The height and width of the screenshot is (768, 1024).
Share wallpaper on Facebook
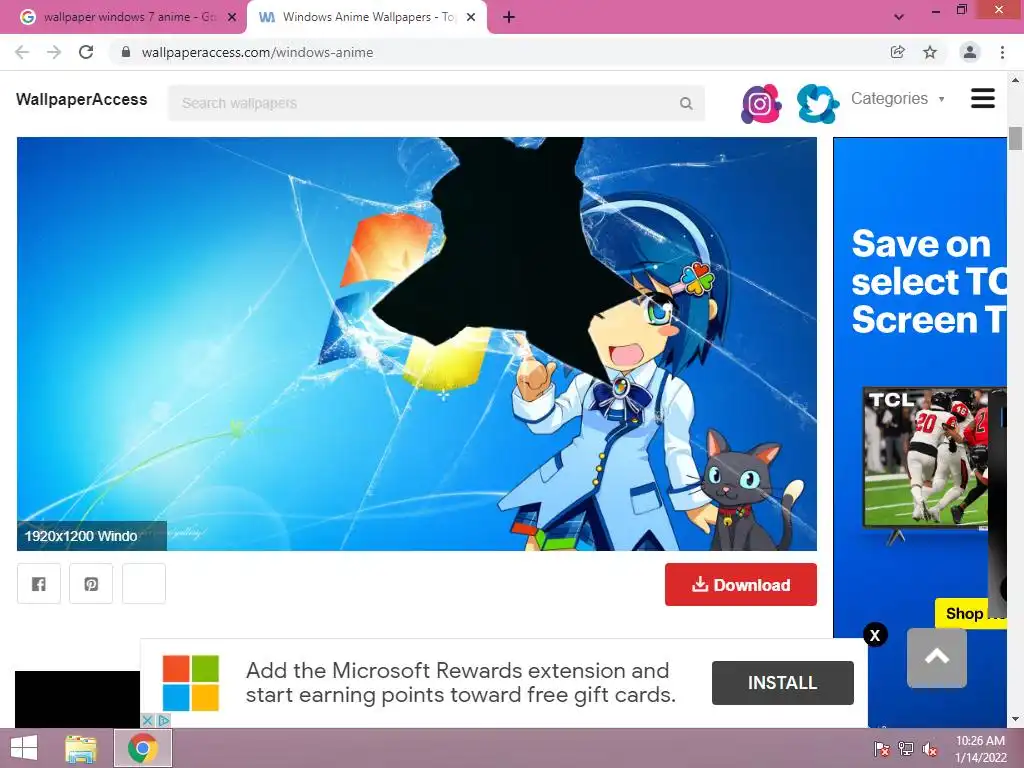(x=39, y=584)
